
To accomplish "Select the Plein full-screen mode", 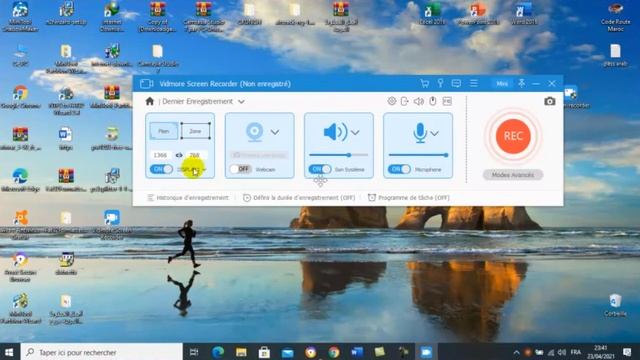I will (164, 131).
